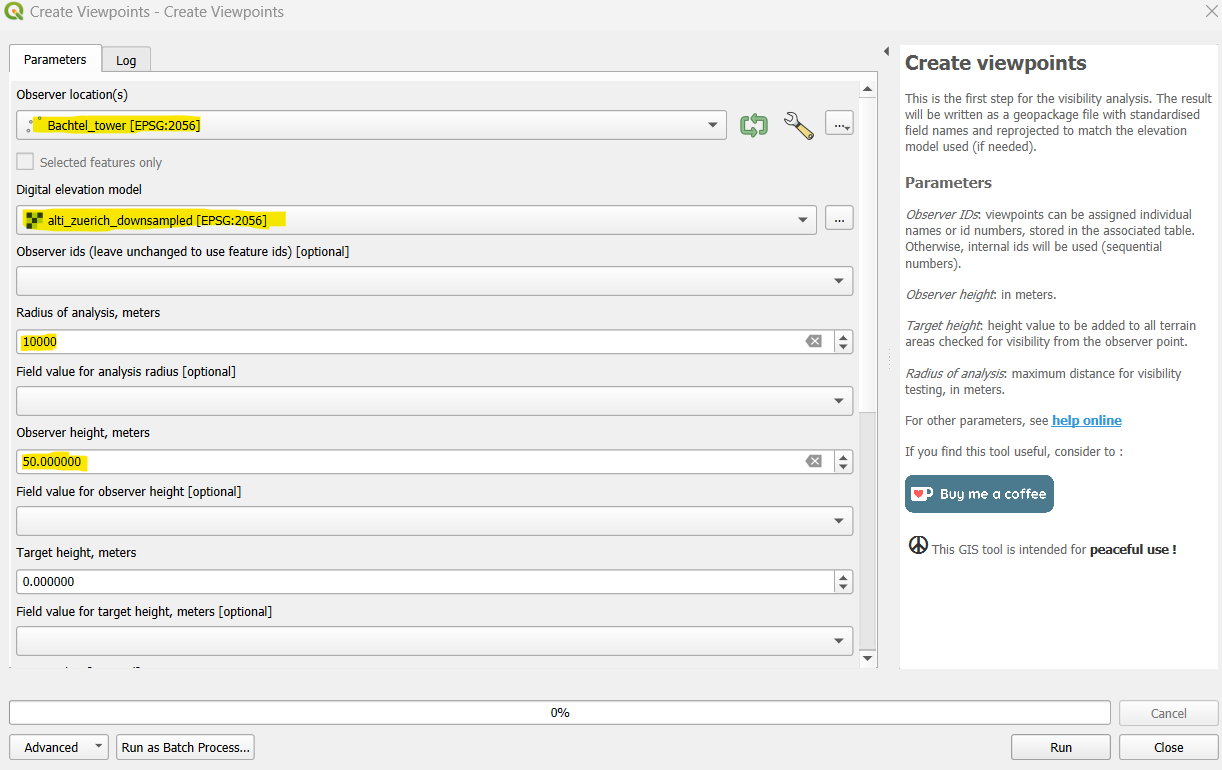The width and height of the screenshot is (1222, 770).
Task: Collapse the help panel with the arrow
Action: pos(886,50)
